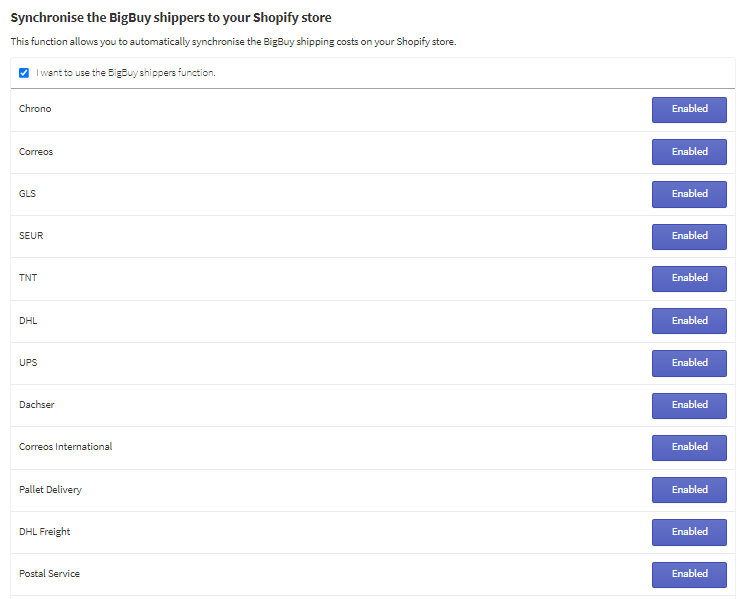
Task: Click the Synchronise BigBuy shippers heading
Action: [171, 18]
